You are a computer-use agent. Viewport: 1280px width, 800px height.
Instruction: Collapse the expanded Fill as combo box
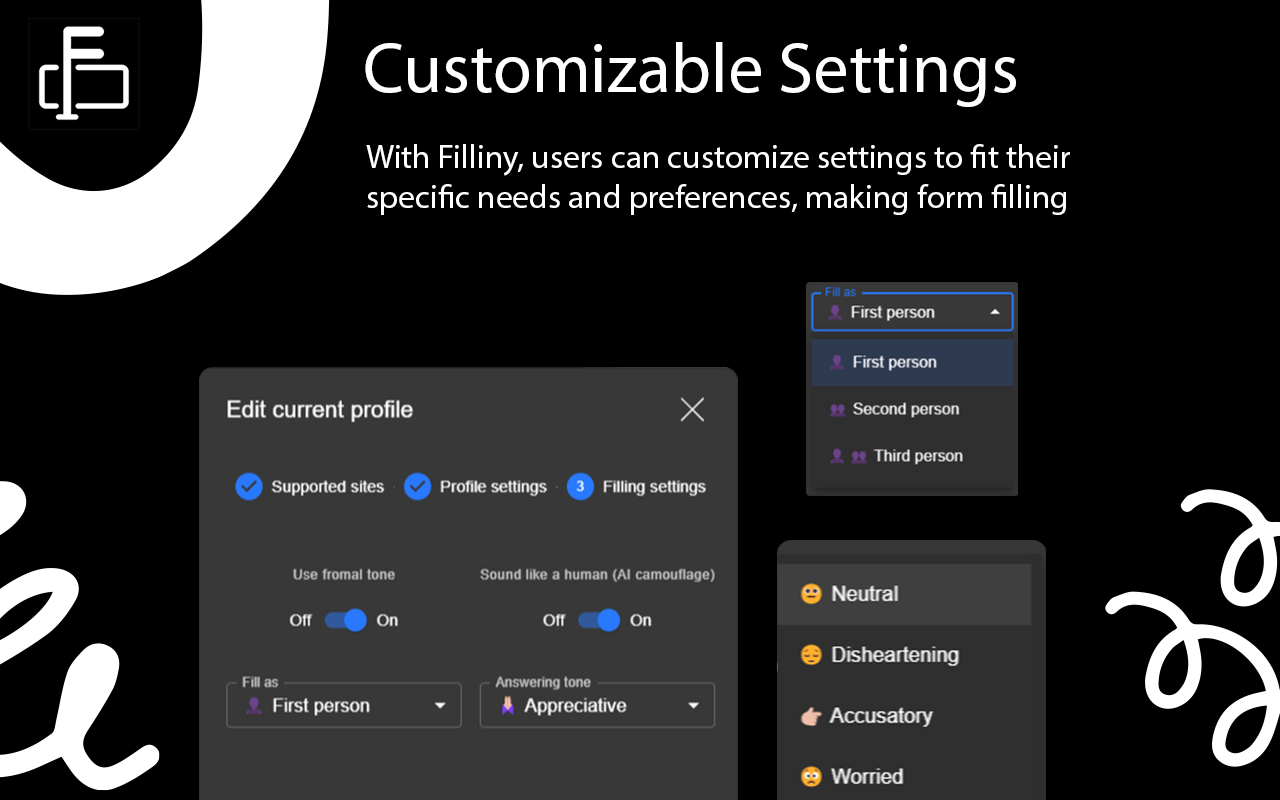(912, 312)
